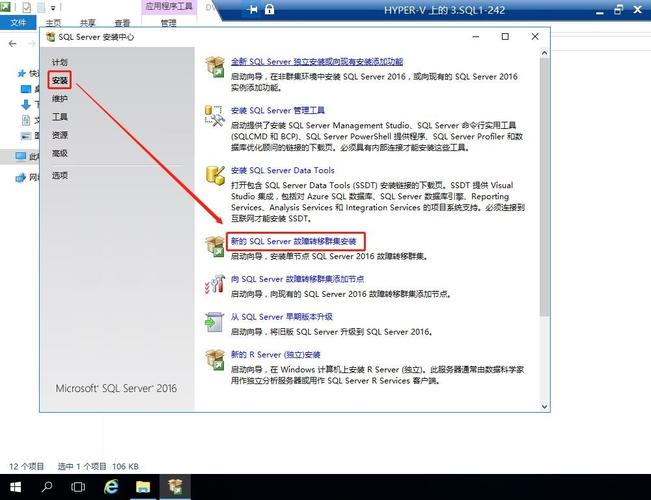Click the upgrade from earlier version icon
Screen dimensions: 651x500
(215, 322)
